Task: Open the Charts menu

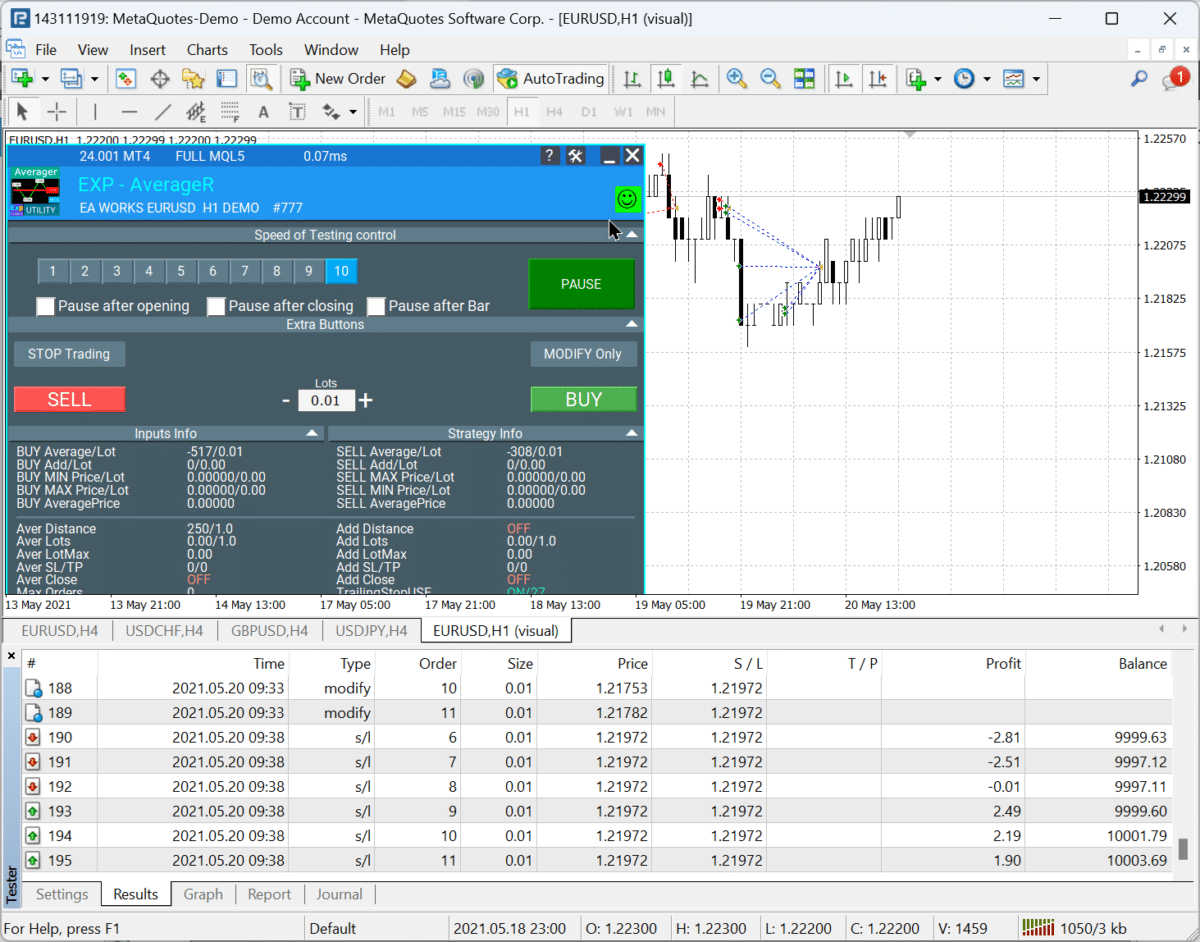Action: 207,50
